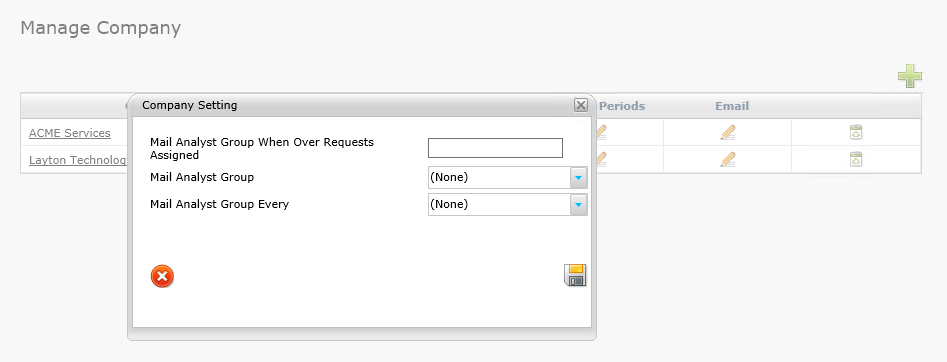Delete the ACME Services company
This screenshot has width=947, height=362.
[856, 132]
